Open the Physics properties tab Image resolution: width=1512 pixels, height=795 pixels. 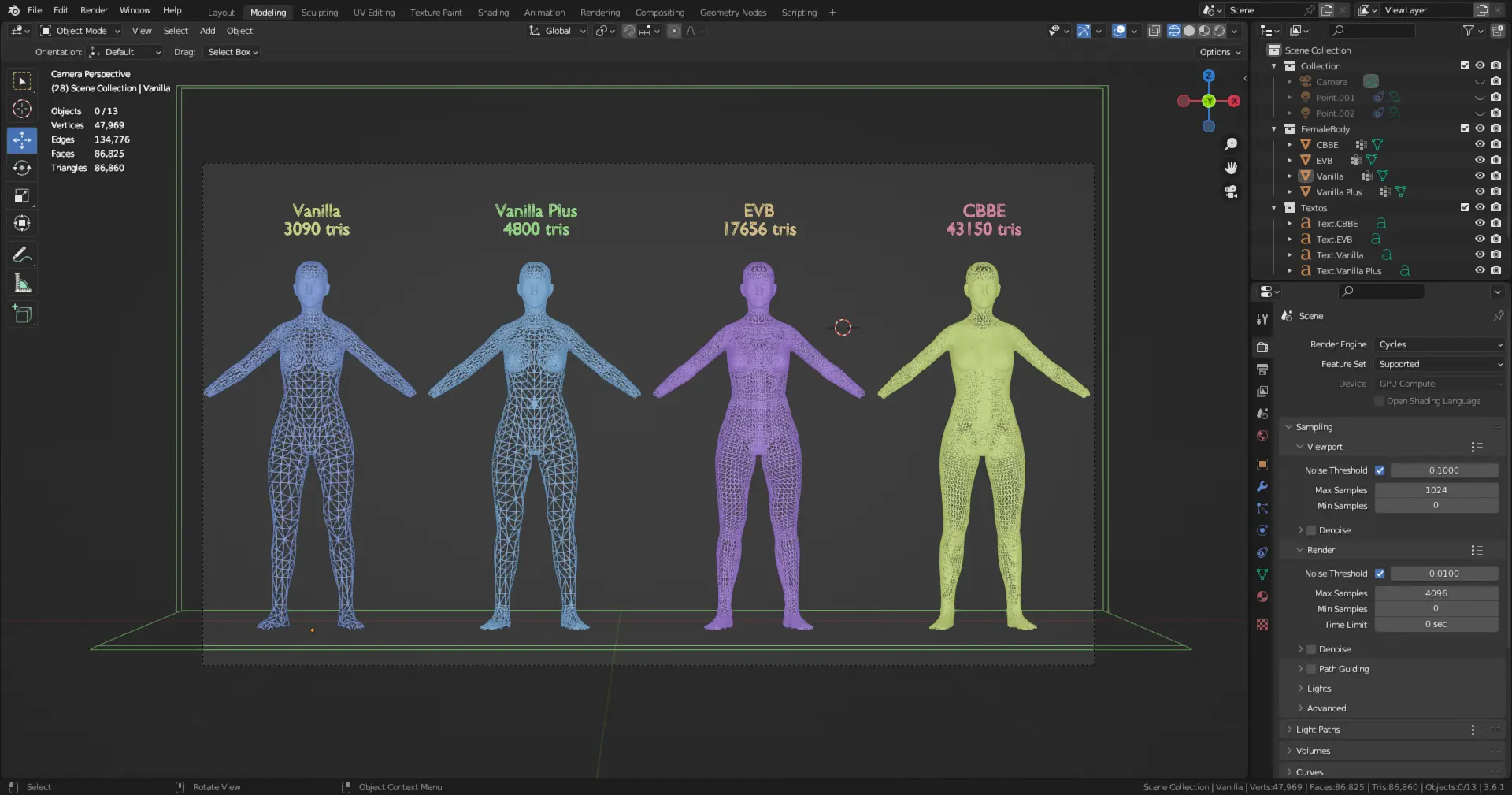pyautogui.click(x=1262, y=530)
